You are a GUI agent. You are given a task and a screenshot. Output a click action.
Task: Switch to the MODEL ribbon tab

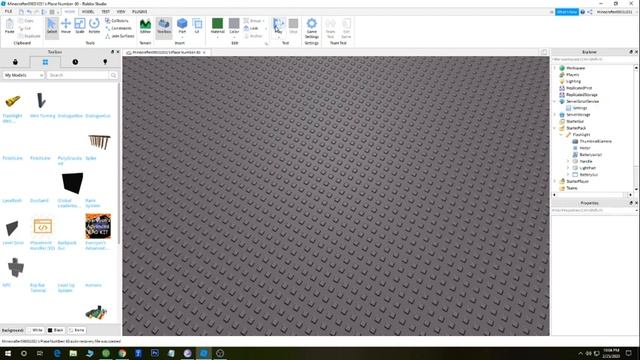88,12
